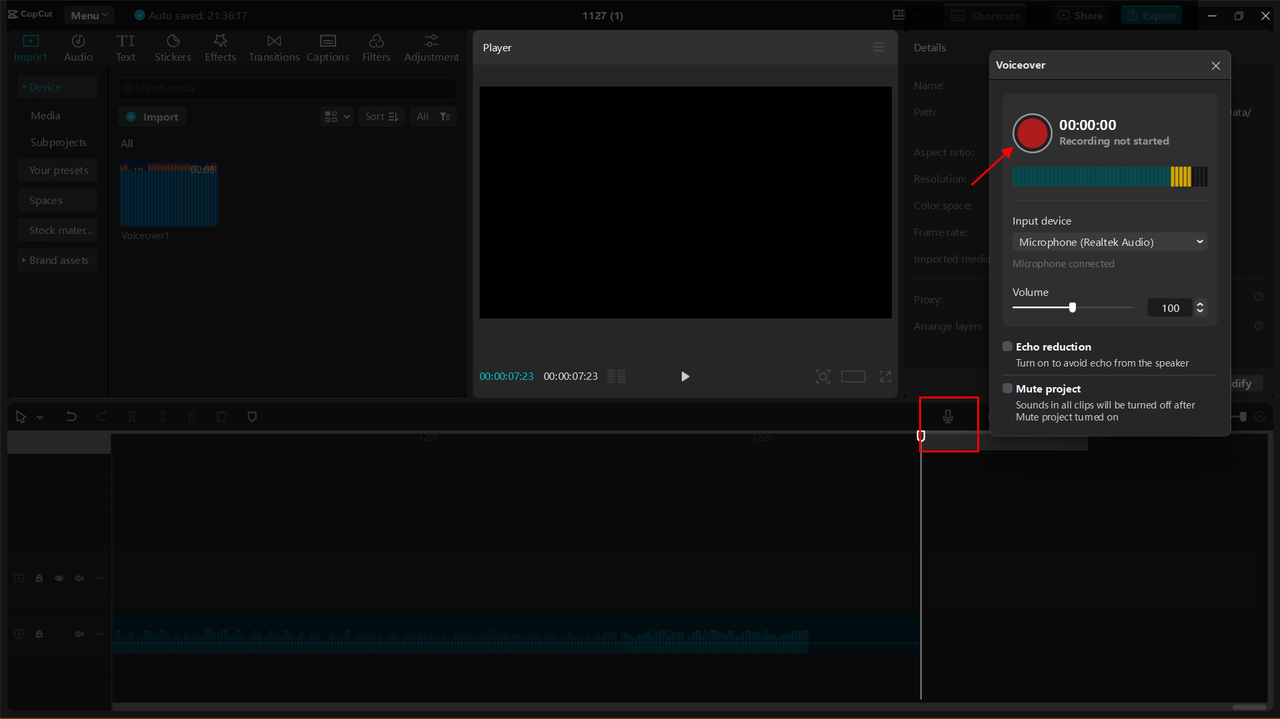Open the Effects tab
Screen dimensions: 1280x719
220,47
